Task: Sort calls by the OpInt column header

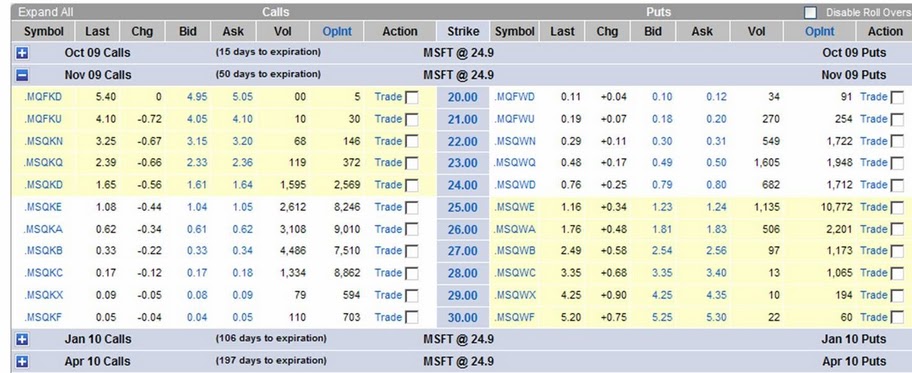Action: [337, 31]
